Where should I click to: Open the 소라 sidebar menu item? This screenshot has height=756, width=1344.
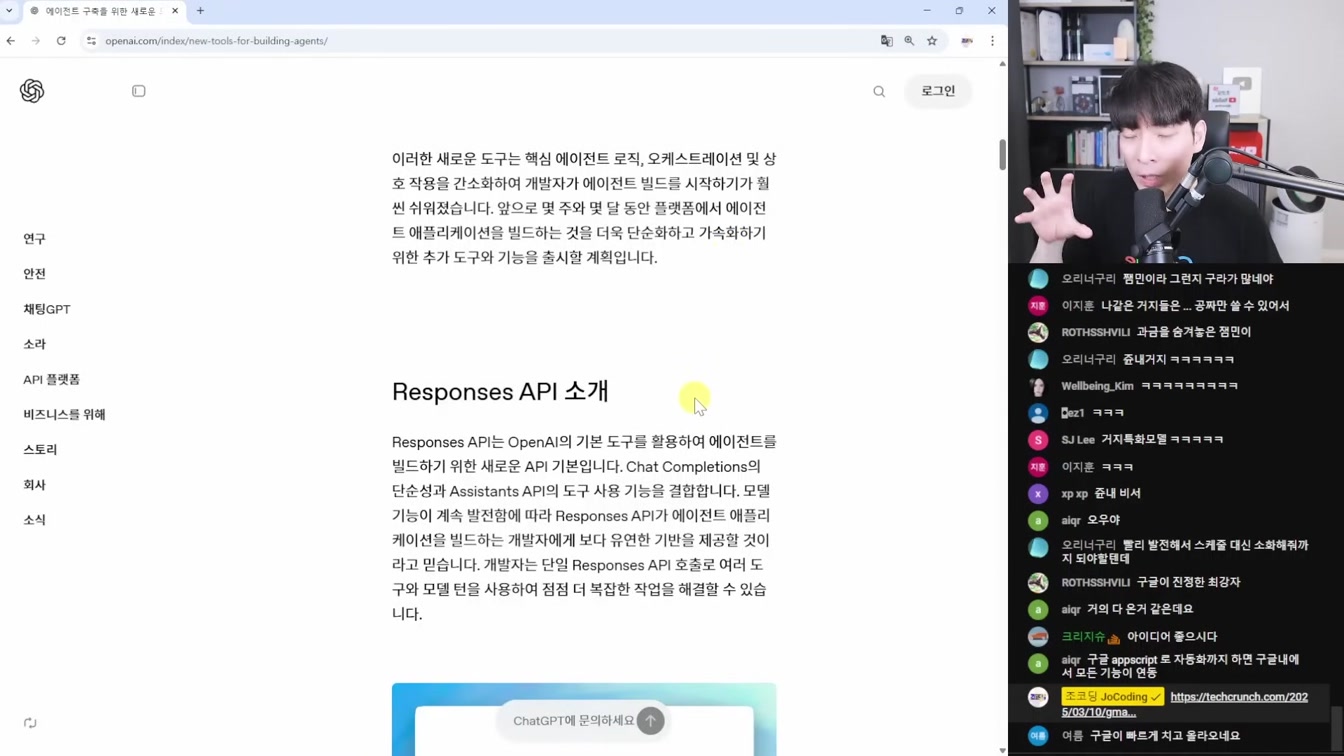(x=35, y=344)
